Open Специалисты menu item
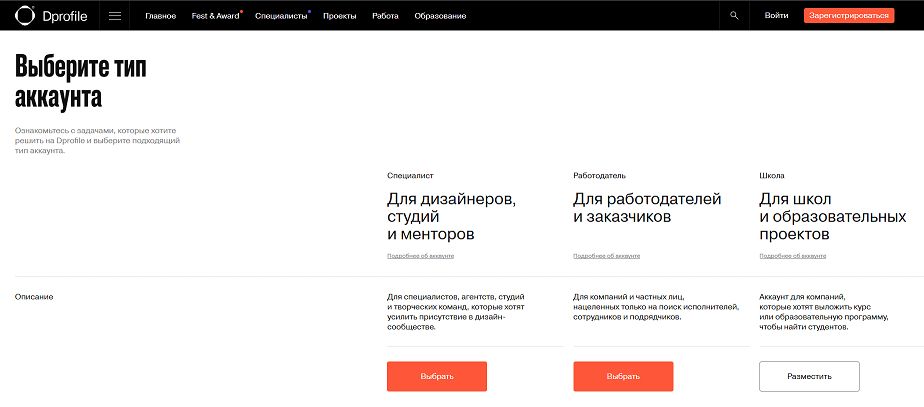 (281, 16)
